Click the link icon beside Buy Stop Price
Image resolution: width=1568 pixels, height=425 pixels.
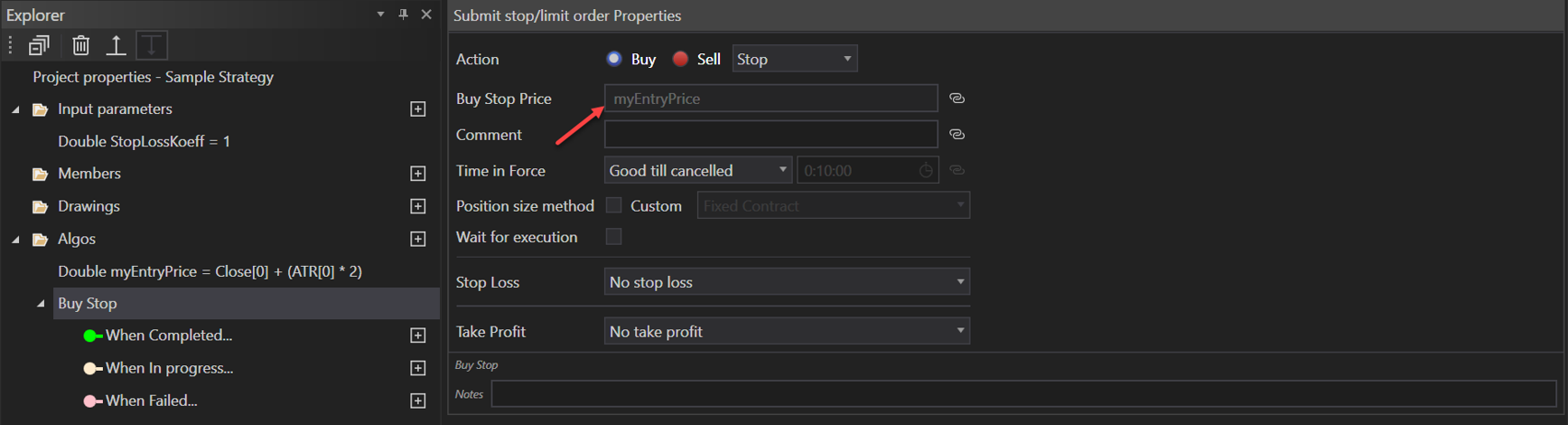pyautogui.click(x=957, y=99)
